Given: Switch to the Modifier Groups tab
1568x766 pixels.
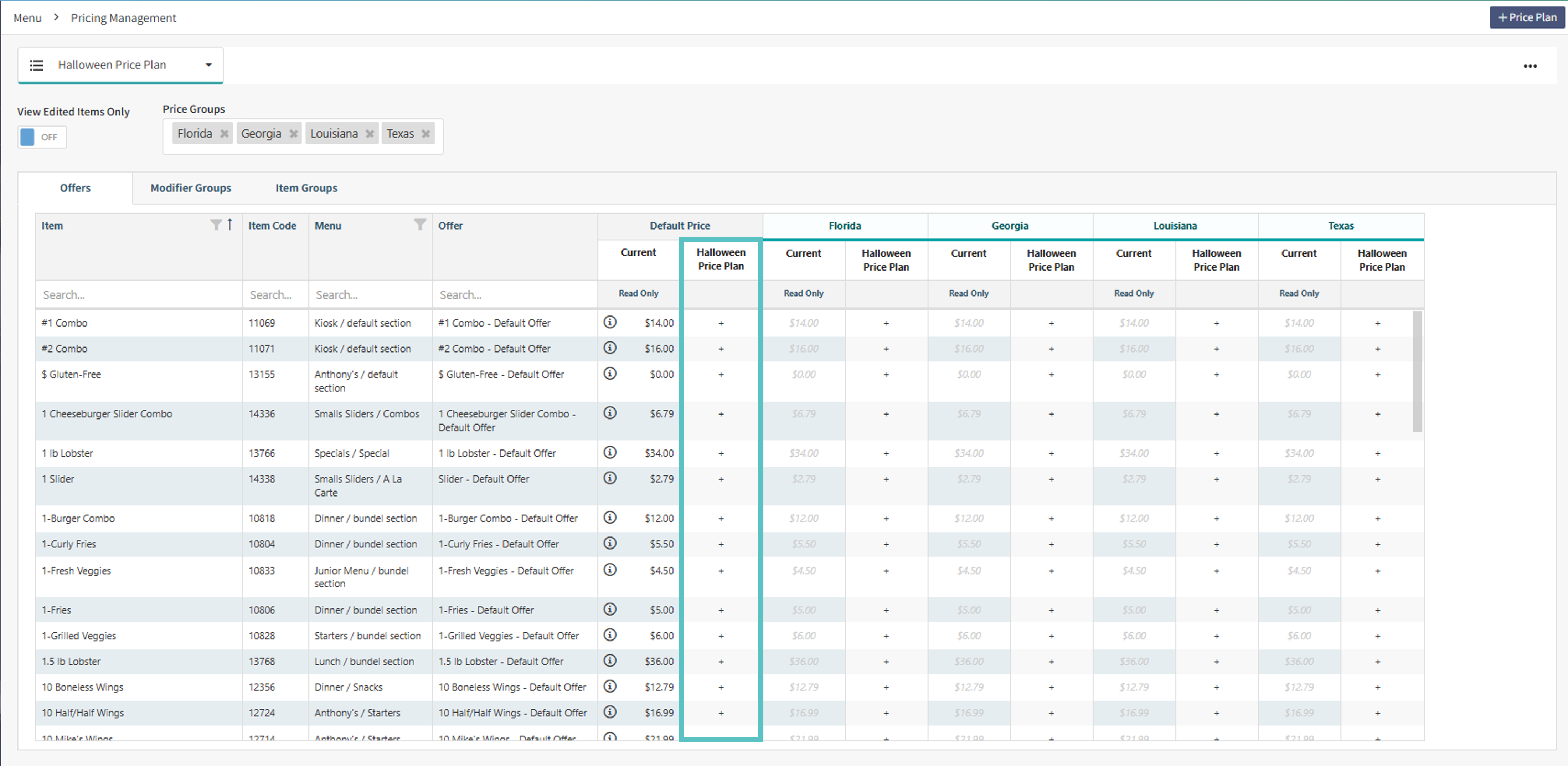Looking at the screenshot, I should coord(191,188).
